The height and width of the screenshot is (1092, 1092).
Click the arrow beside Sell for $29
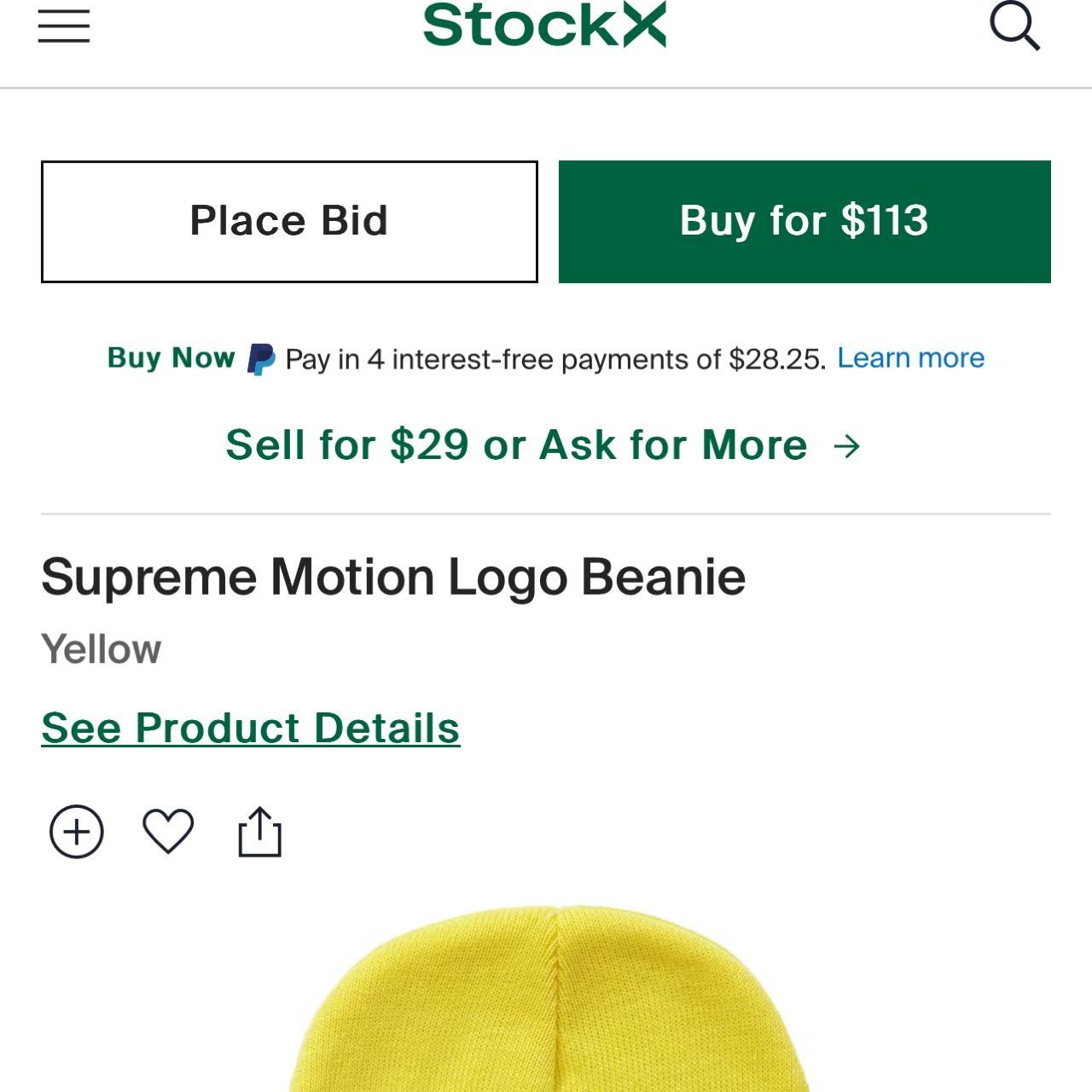coord(847,445)
